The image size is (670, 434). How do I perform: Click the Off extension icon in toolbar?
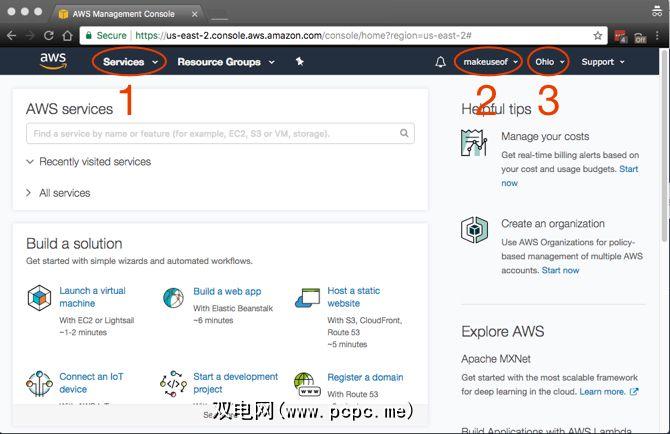(x=640, y=37)
